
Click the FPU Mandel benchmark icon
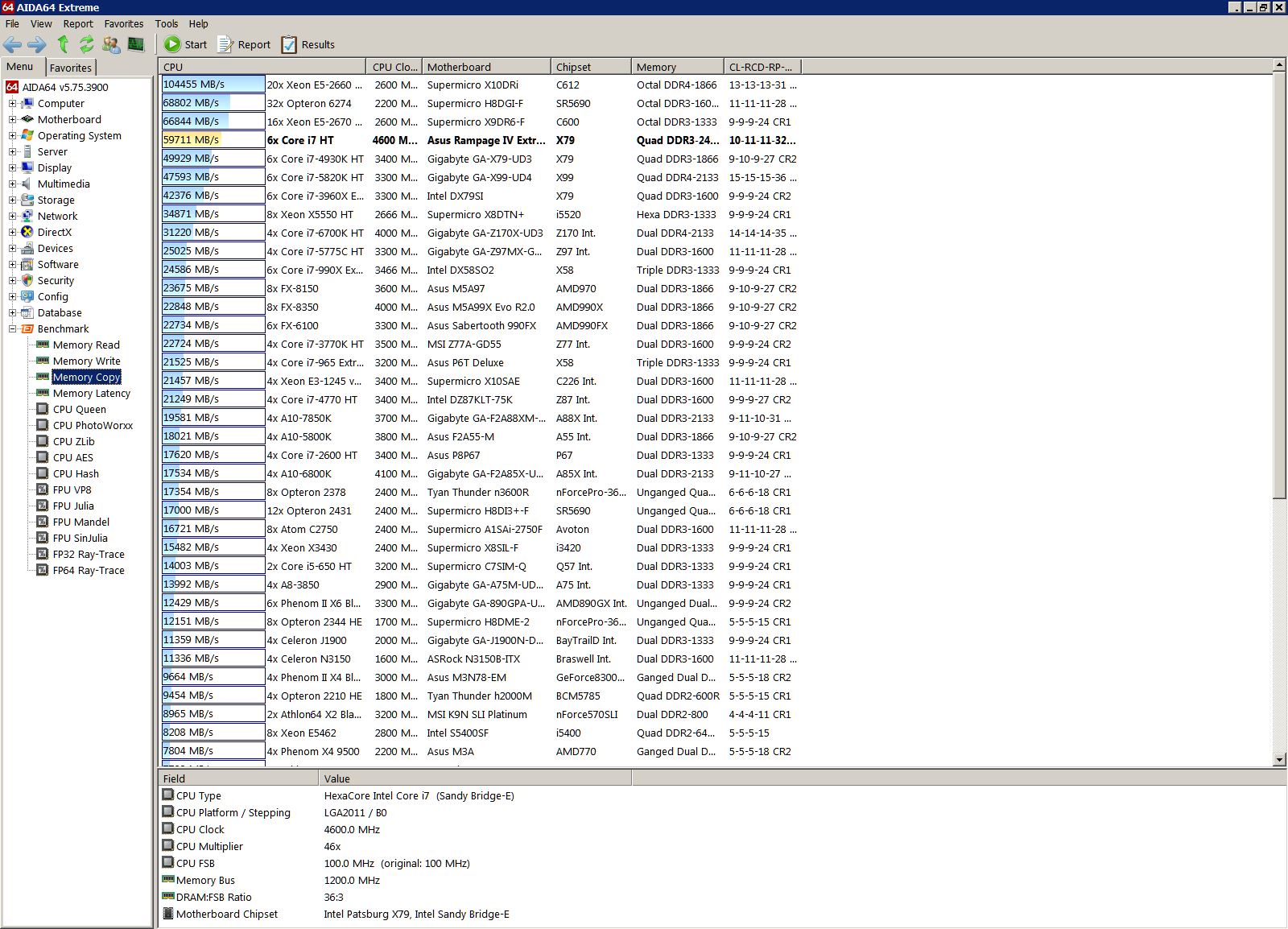[43, 522]
